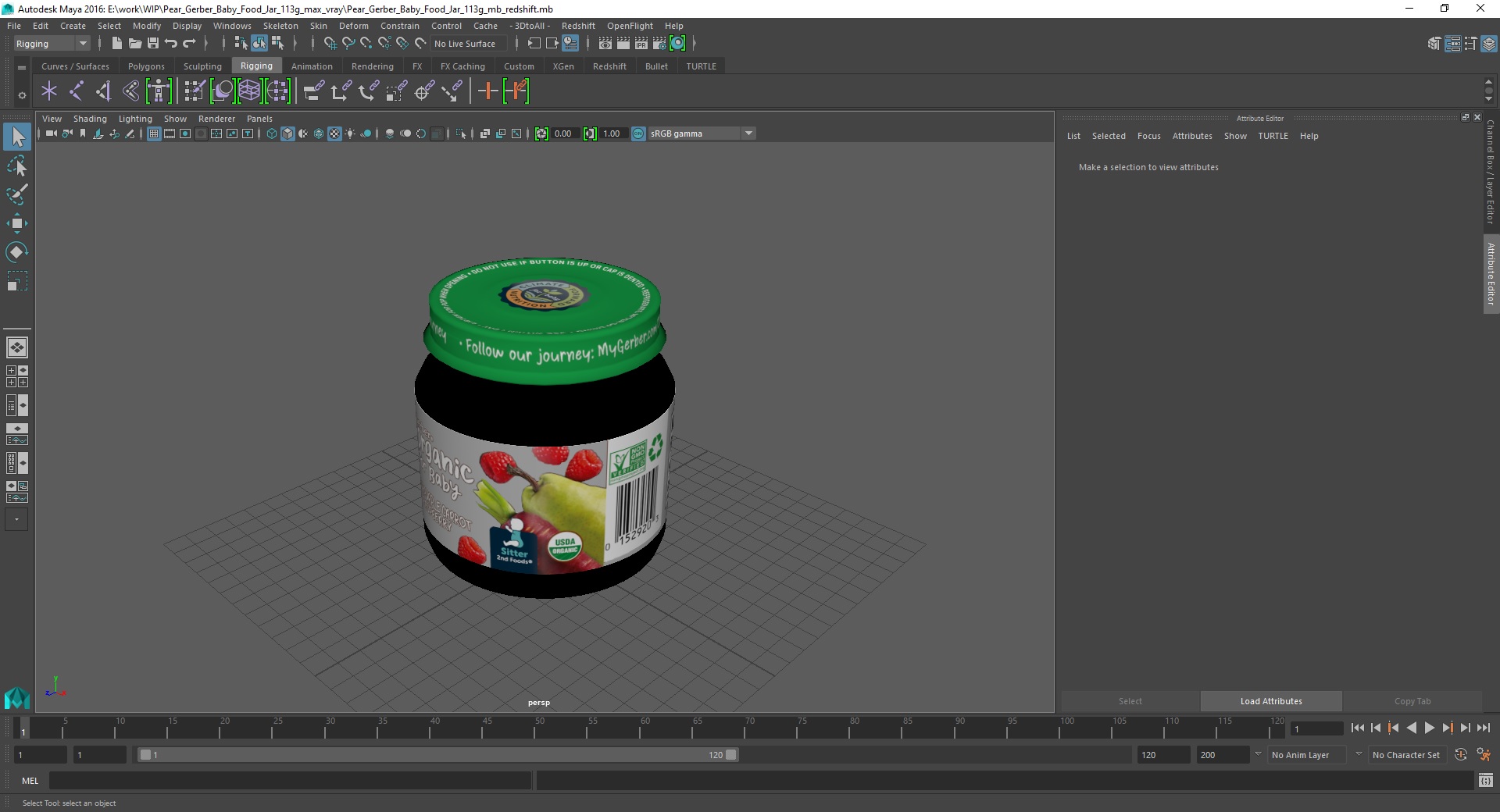Select the arrow Select tool
This screenshot has height=812, width=1500.
point(17,137)
